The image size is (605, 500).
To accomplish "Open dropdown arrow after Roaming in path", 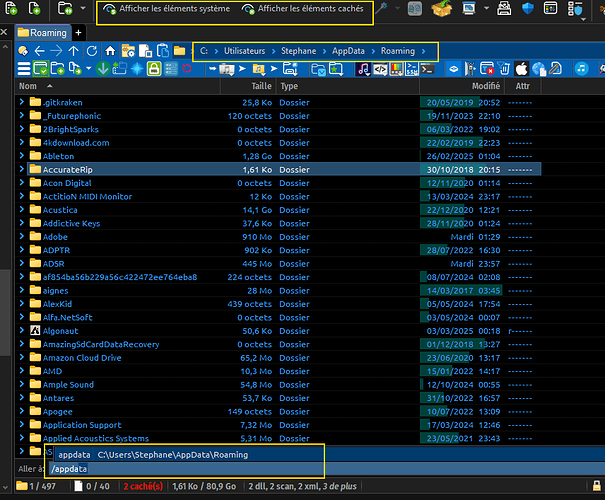I will tap(424, 50).
